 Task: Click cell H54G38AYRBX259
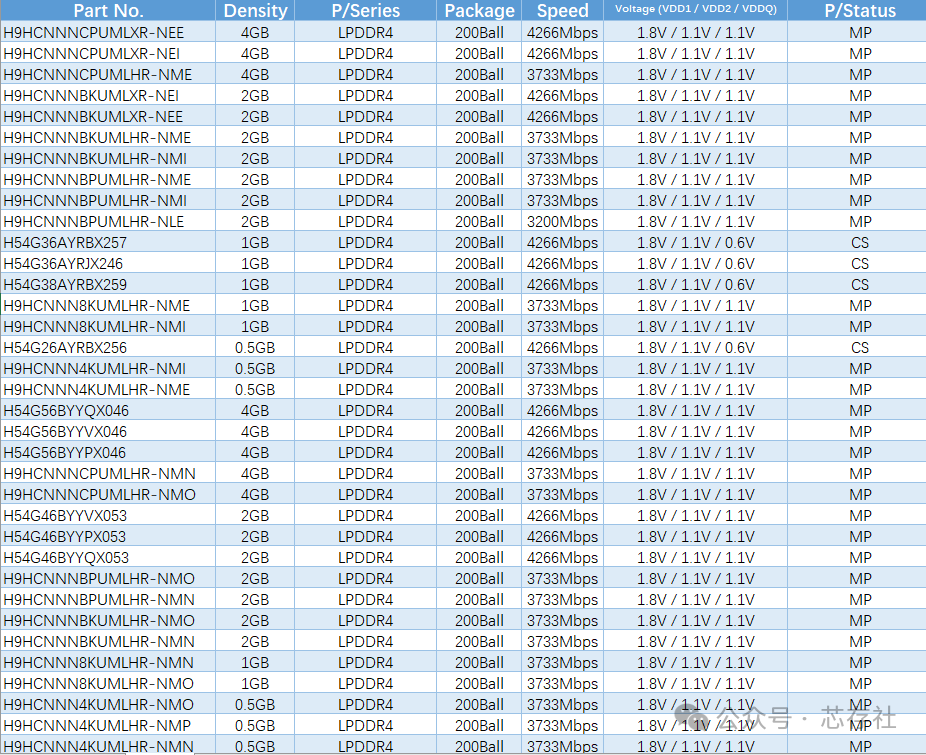pyautogui.click(x=108, y=284)
